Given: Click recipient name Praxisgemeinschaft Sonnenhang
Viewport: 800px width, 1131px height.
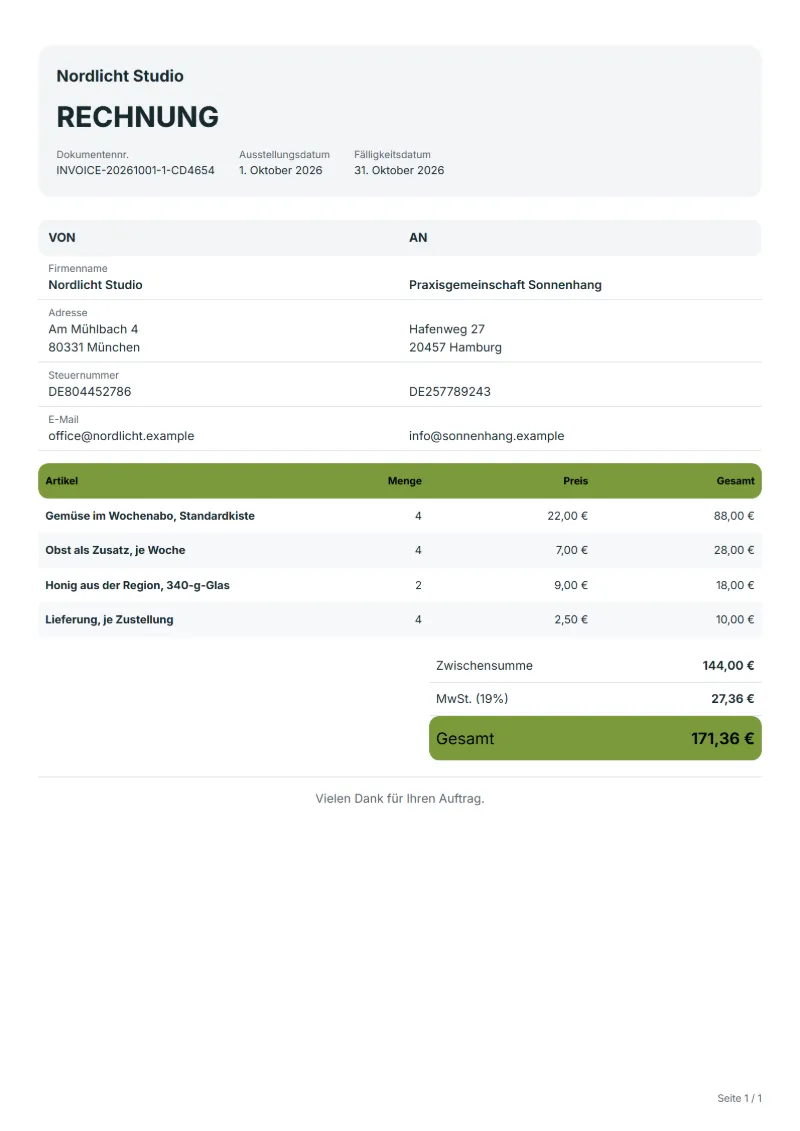Looking at the screenshot, I should (x=505, y=285).
